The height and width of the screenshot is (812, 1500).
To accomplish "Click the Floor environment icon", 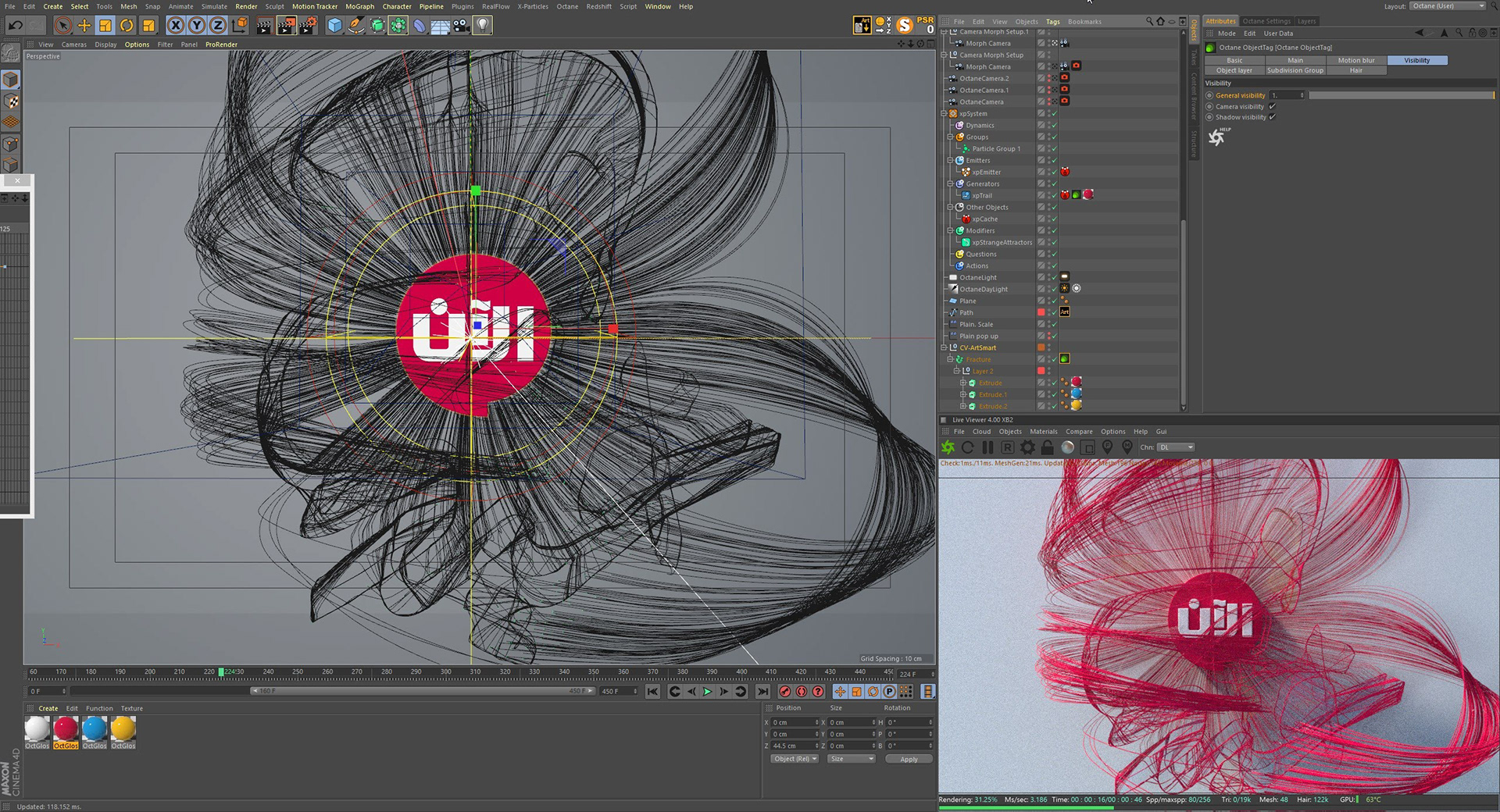I will tap(441, 26).
